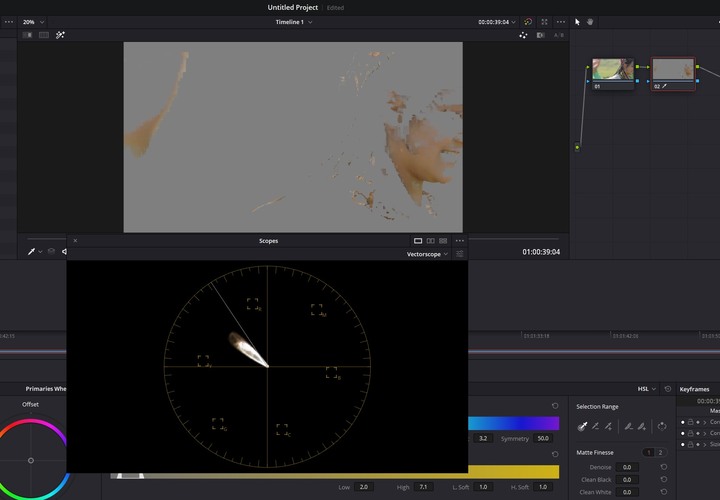Switch Scopes to dual view layout
This screenshot has height=500, width=720.
point(430,241)
